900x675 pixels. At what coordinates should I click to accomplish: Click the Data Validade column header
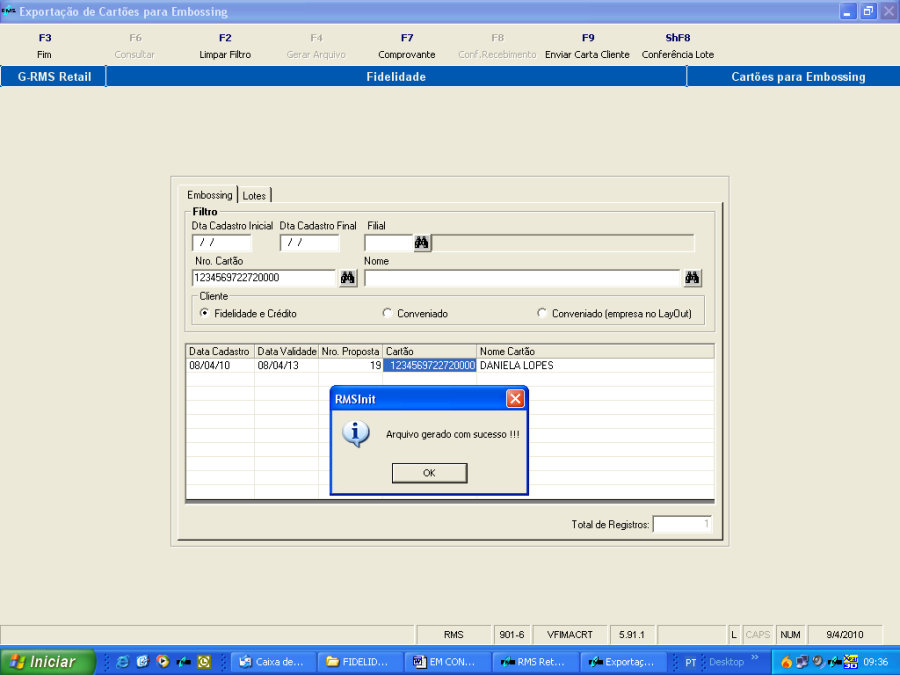(x=286, y=351)
